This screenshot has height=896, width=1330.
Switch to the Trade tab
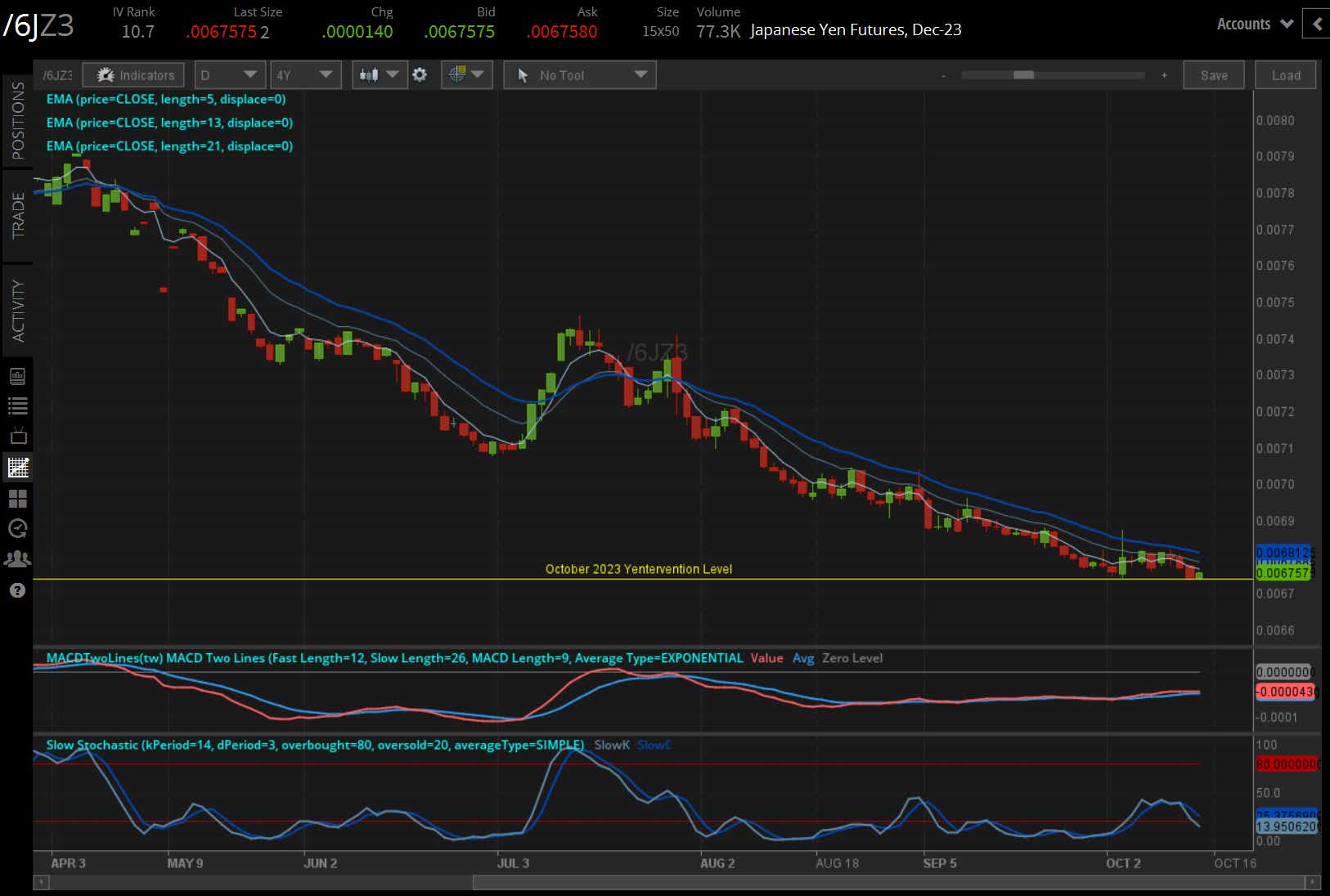[x=17, y=216]
